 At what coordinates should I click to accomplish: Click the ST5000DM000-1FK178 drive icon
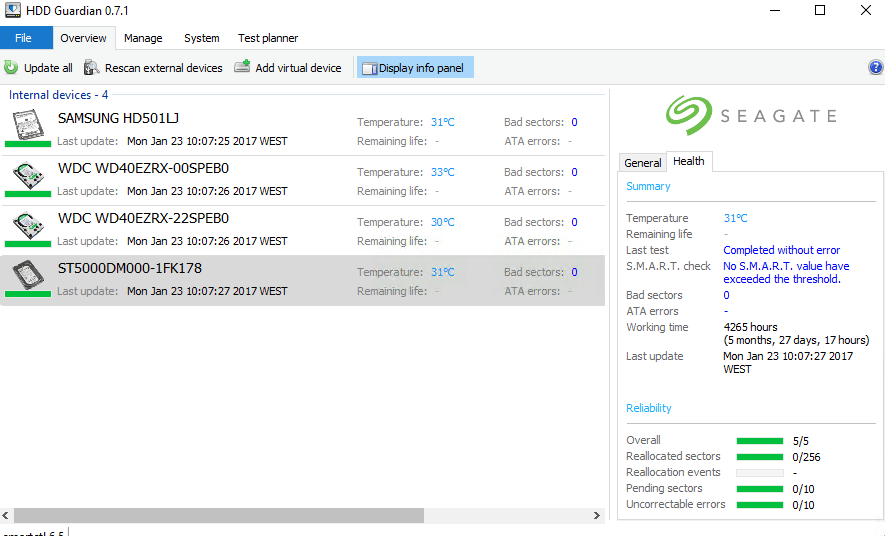(28, 277)
